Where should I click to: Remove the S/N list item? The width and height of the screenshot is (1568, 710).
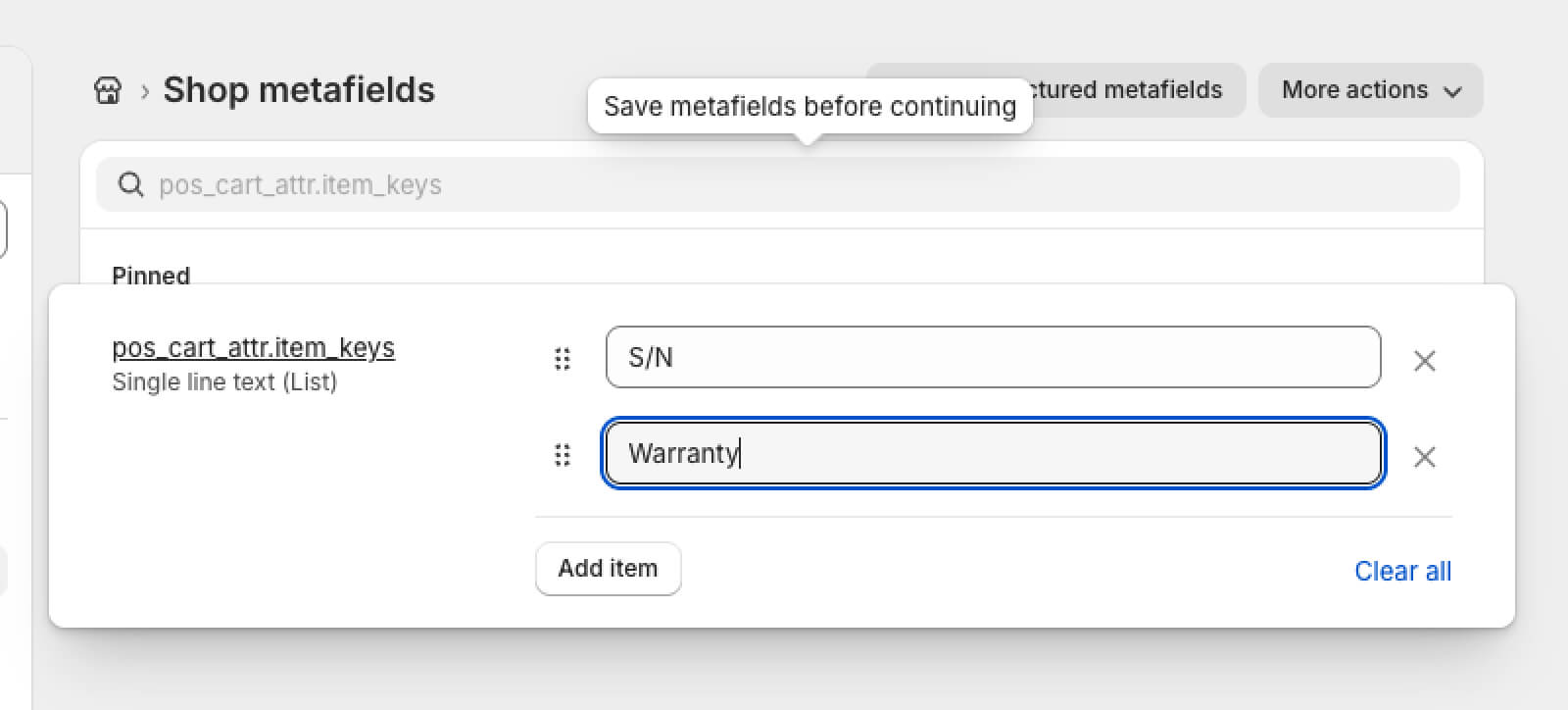[1425, 361]
